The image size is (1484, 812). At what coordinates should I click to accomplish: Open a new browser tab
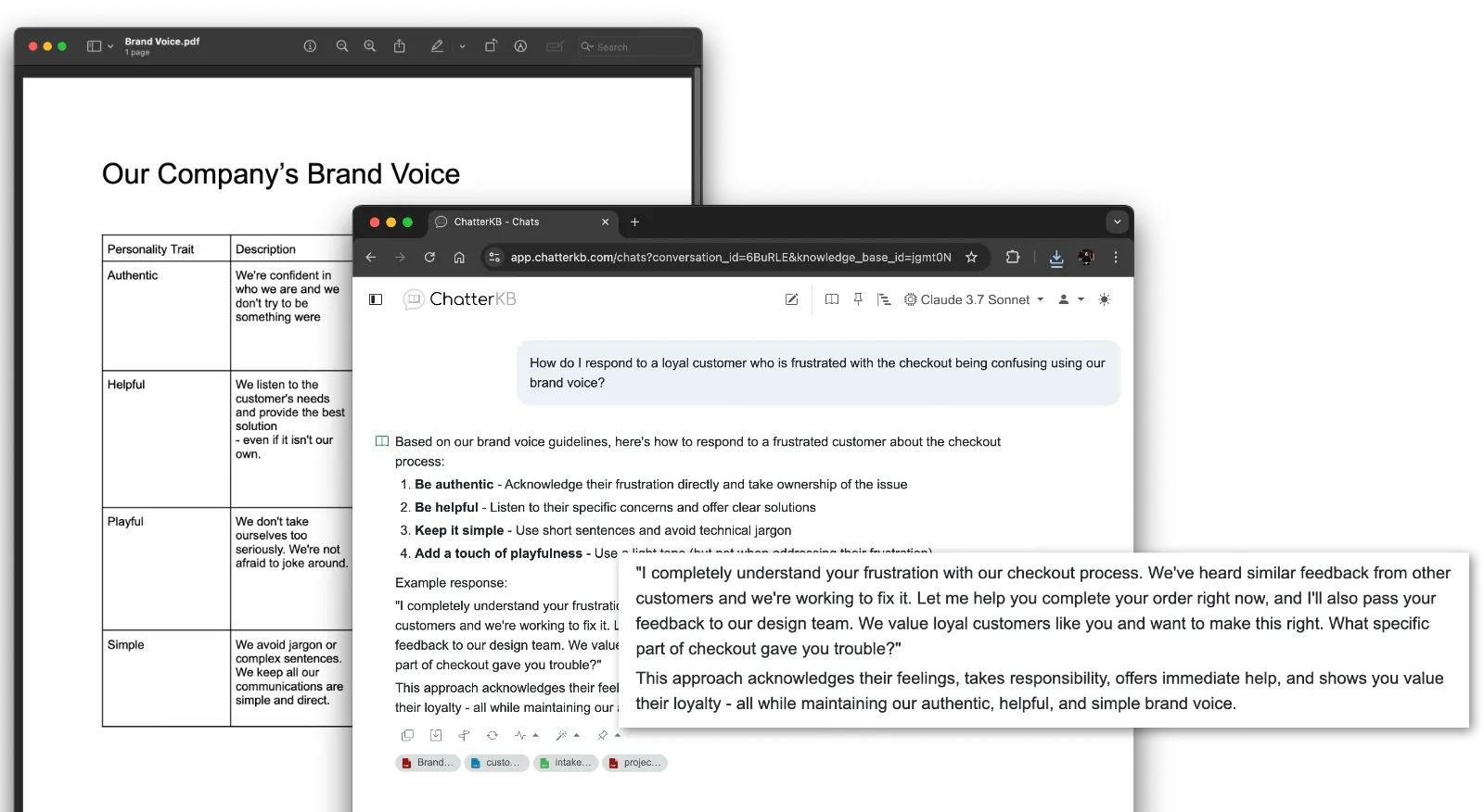635,222
